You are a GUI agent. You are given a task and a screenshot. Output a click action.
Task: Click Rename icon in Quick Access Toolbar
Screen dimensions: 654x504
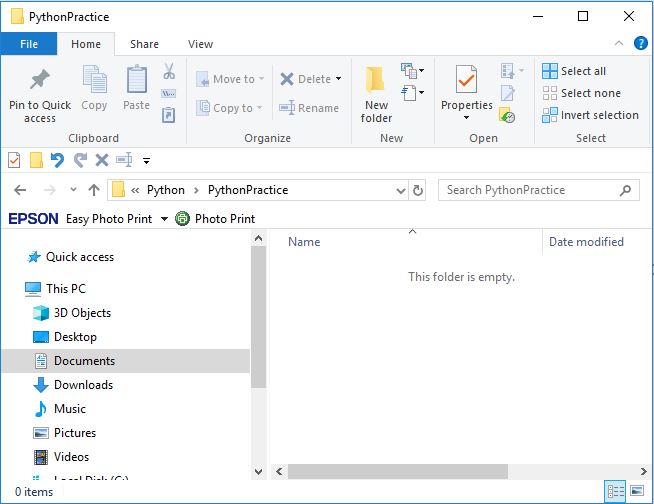tap(124, 160)
